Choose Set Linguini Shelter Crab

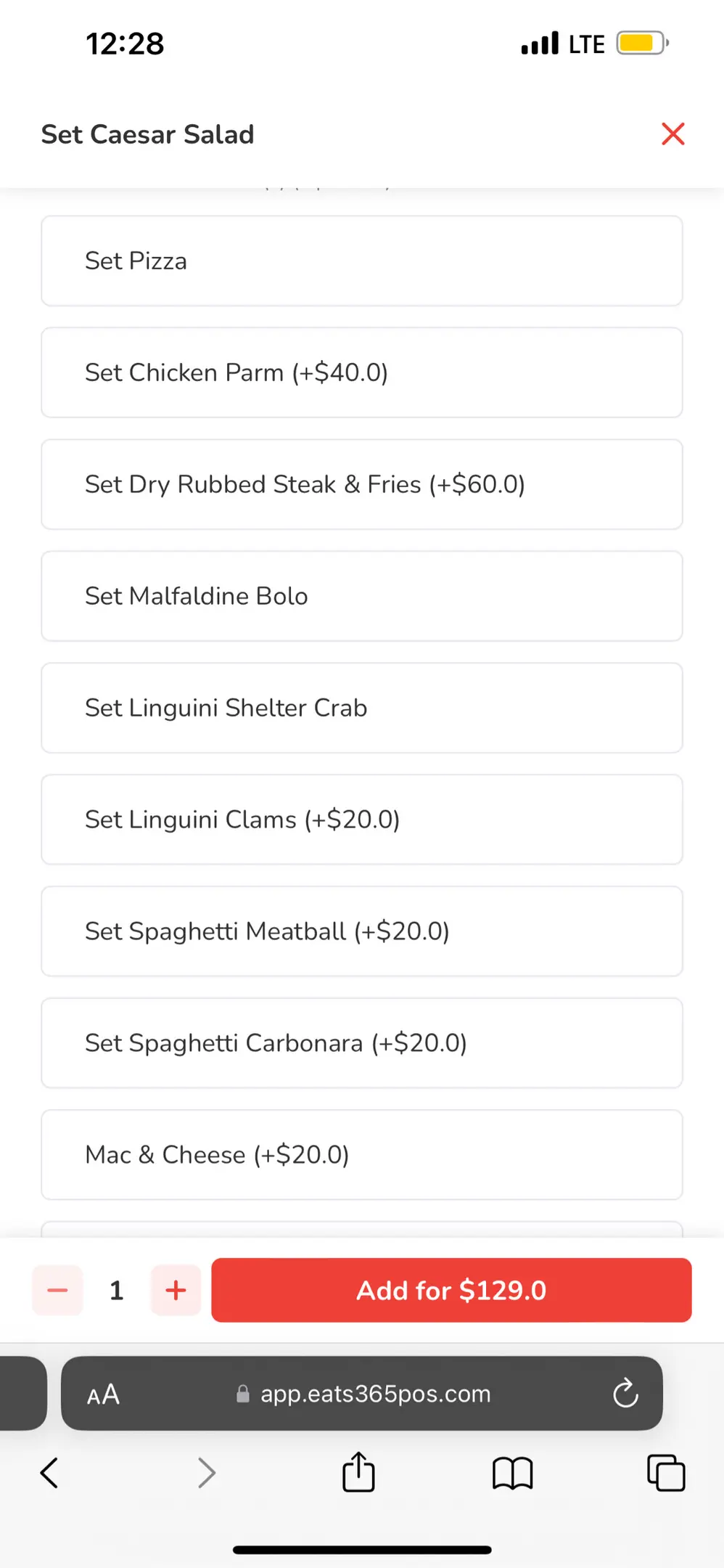[x=361, y=708]
